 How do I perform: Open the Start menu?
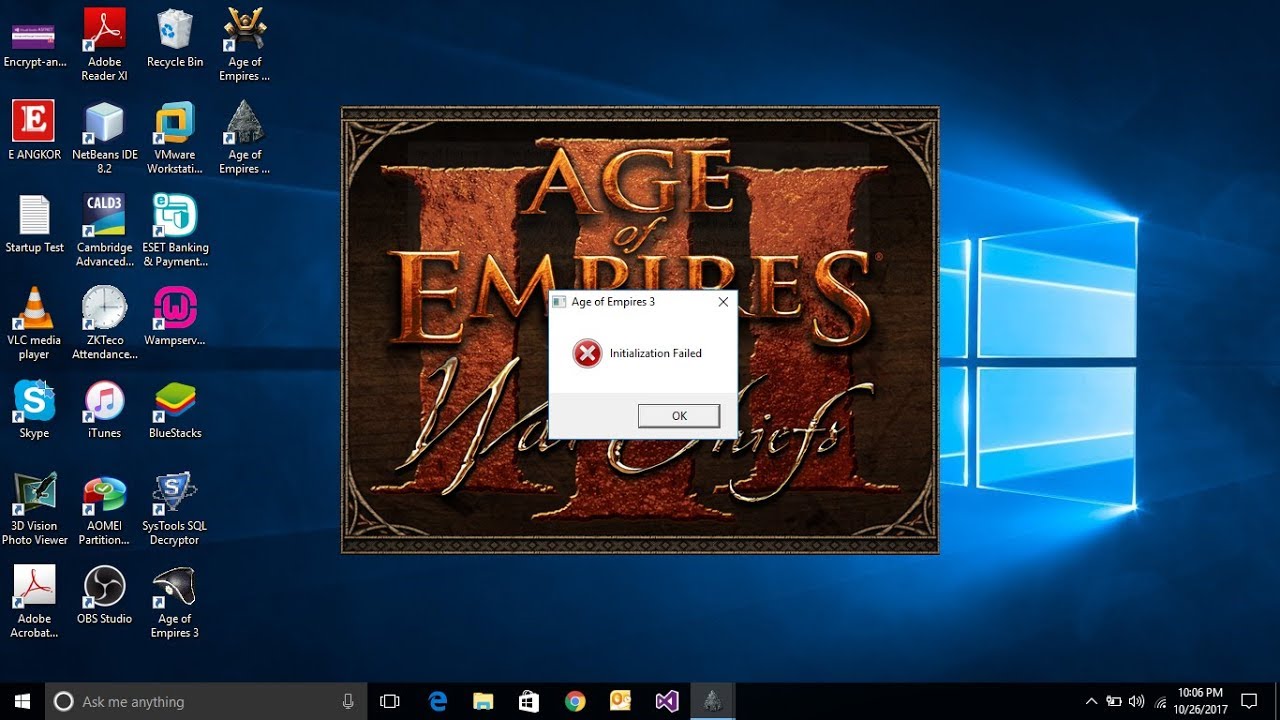pyautogui.click(x=20, y=701)
